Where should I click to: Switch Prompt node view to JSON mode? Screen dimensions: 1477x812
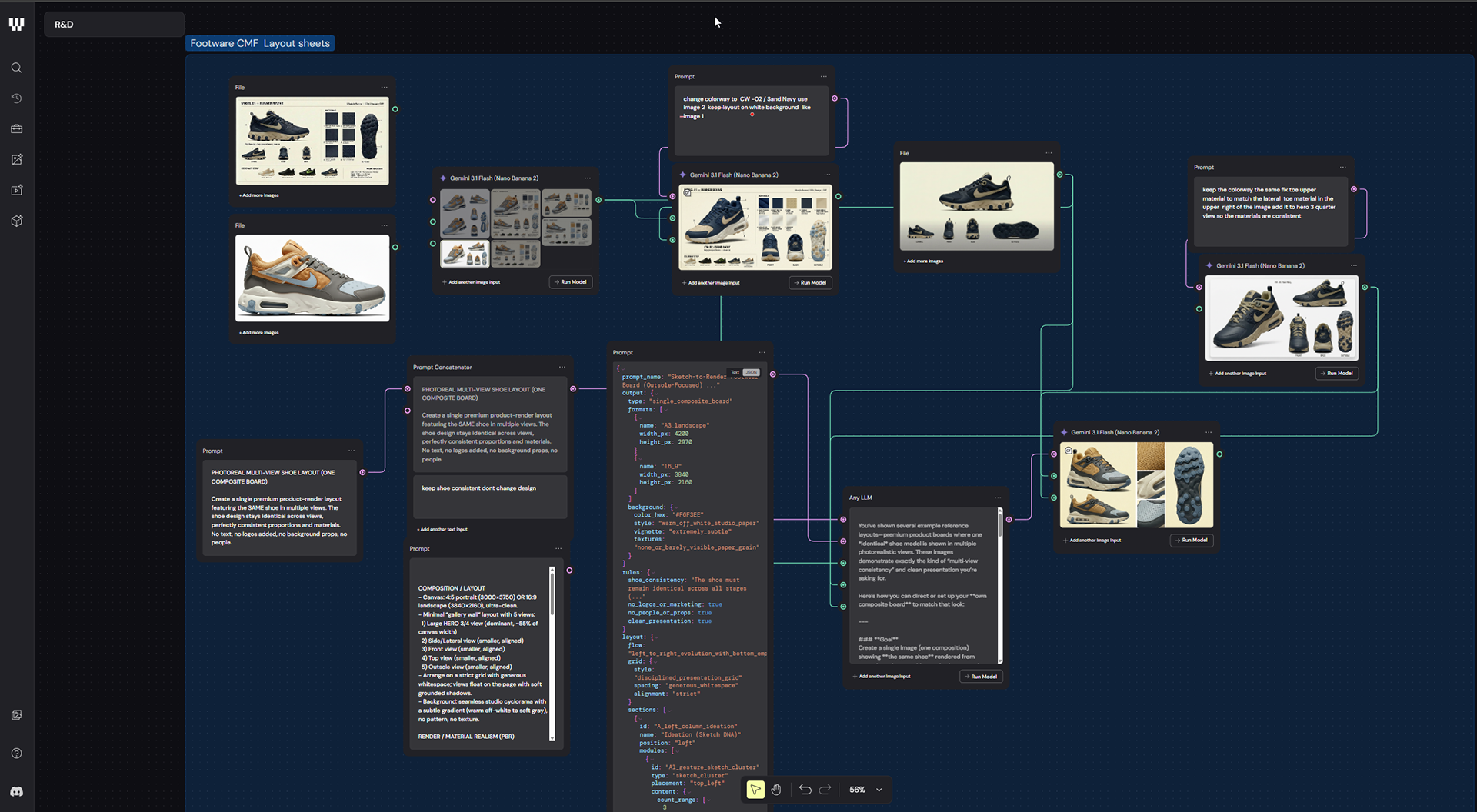(x=750, y=372)
